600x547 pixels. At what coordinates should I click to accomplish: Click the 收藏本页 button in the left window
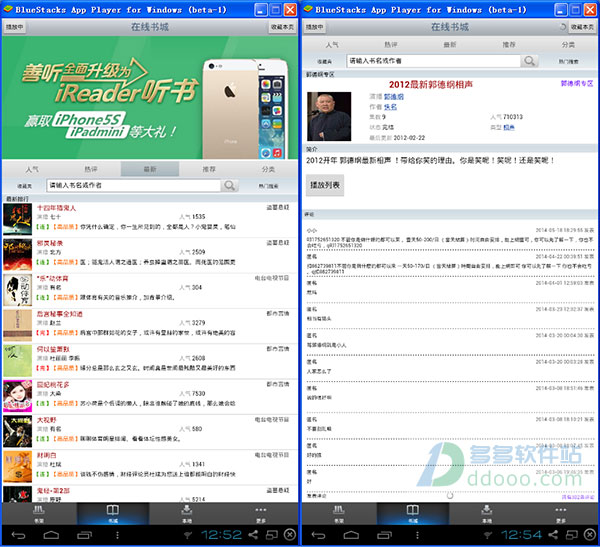[282, 27]
